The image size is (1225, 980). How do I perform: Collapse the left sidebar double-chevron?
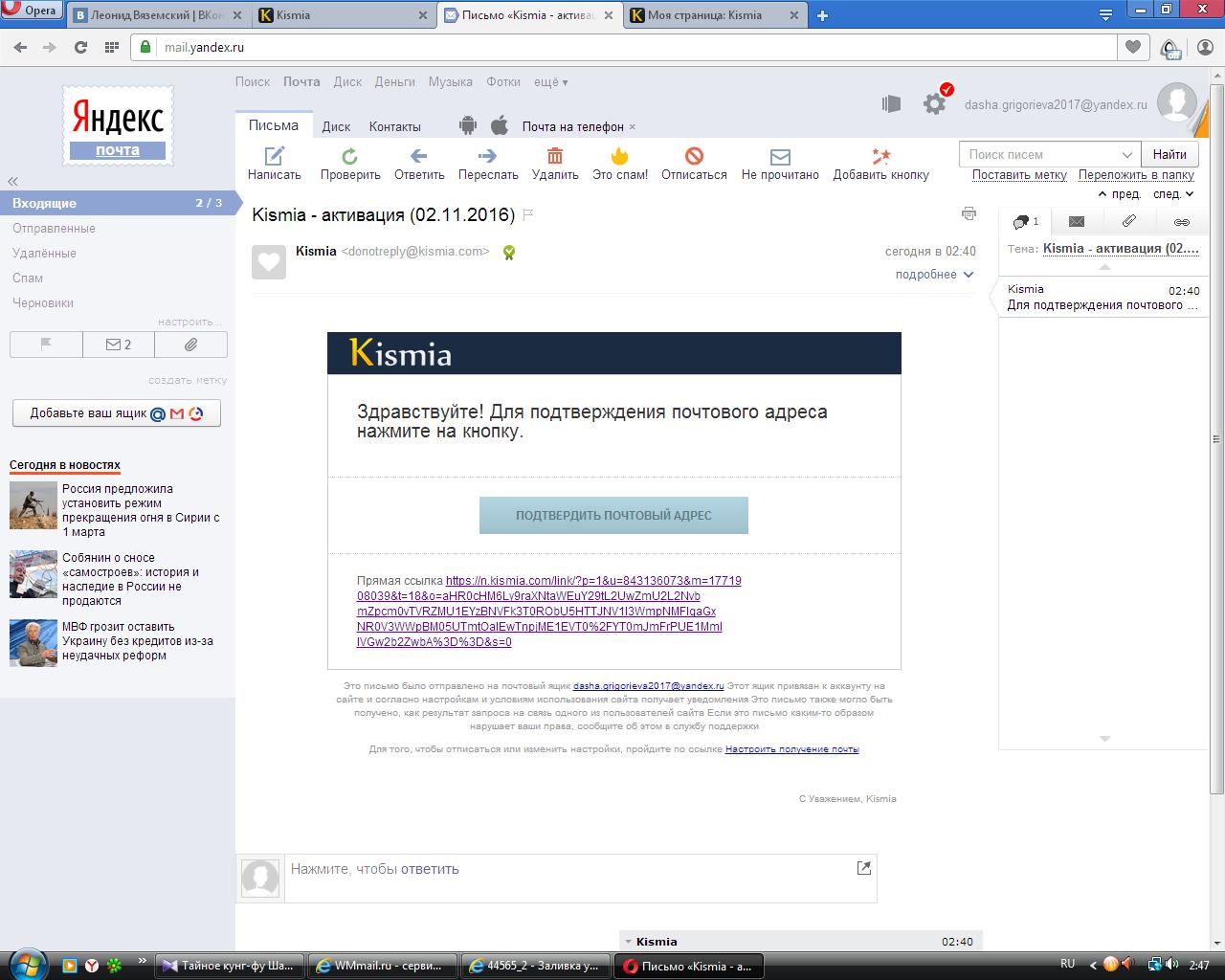click(13, 181)
